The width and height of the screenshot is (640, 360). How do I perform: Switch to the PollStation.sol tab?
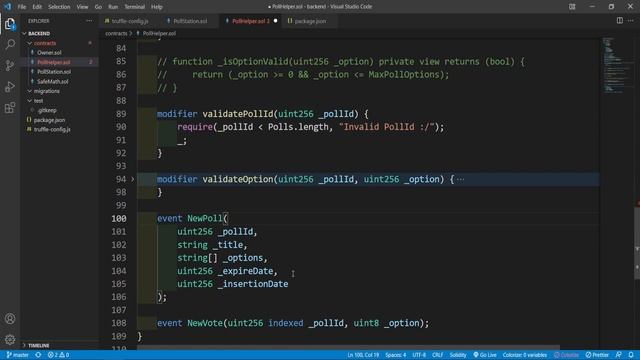190,21
